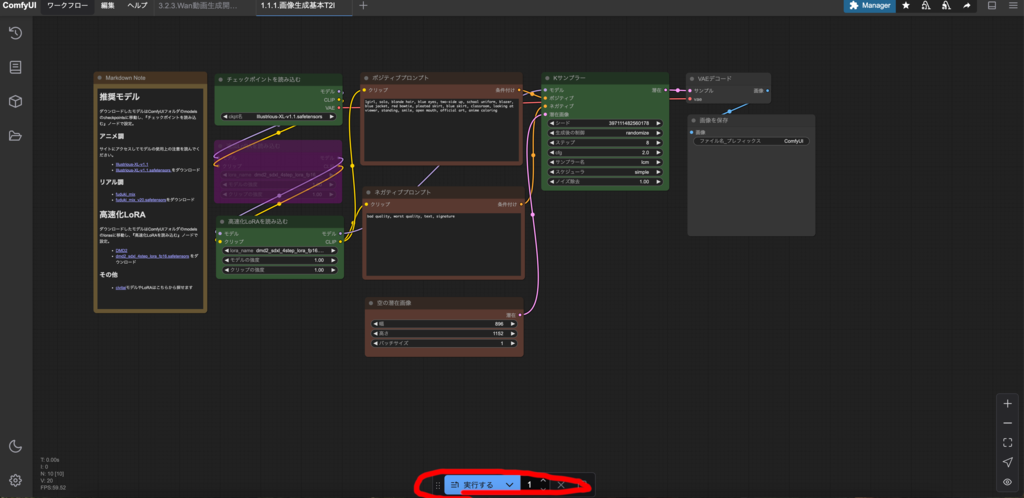This screenshot has height=498, width=1024.
Task: Click in the positive prompt text area
Action: coord(443,129)
